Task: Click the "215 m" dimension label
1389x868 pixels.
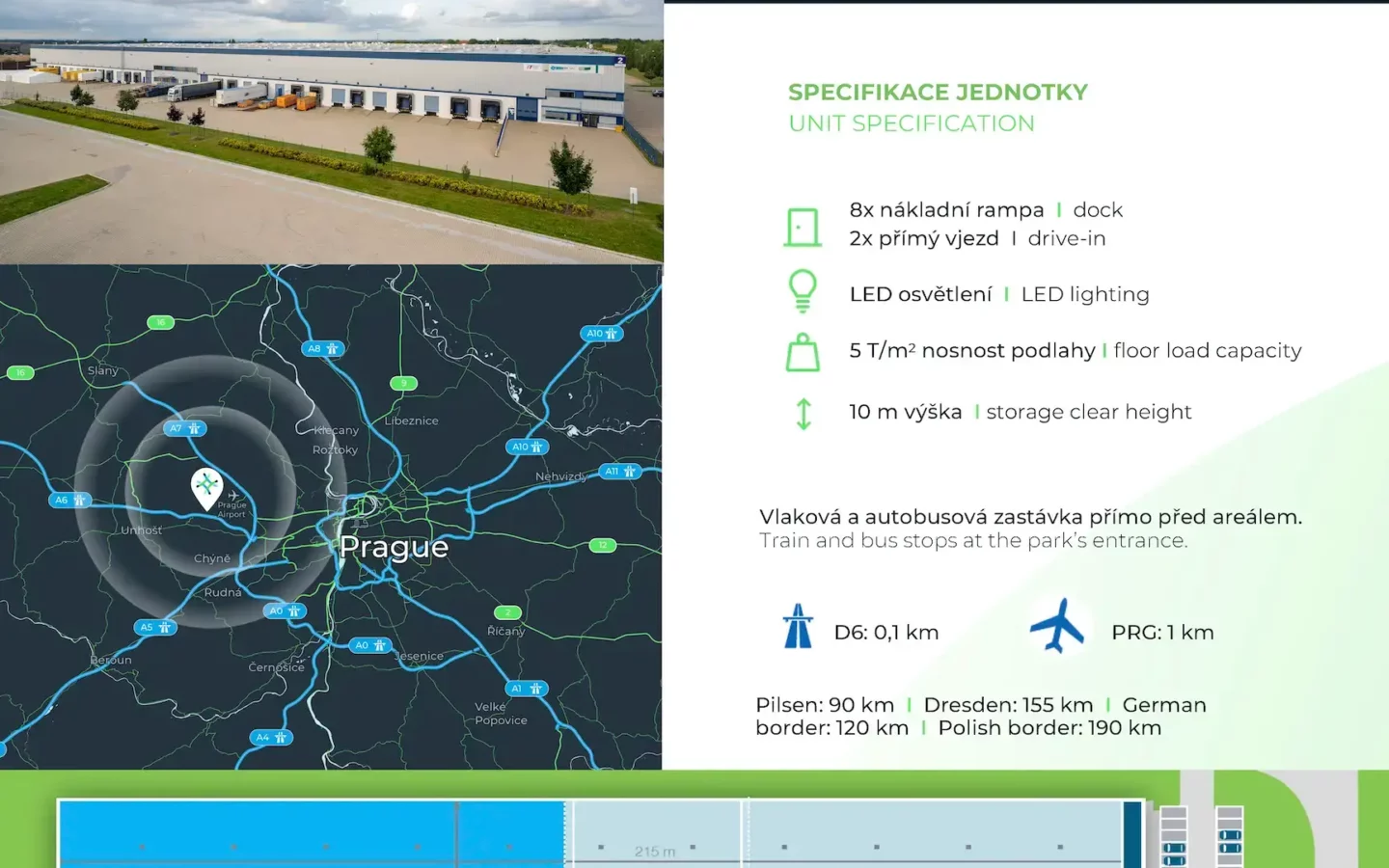Action: tap(655, 852)
